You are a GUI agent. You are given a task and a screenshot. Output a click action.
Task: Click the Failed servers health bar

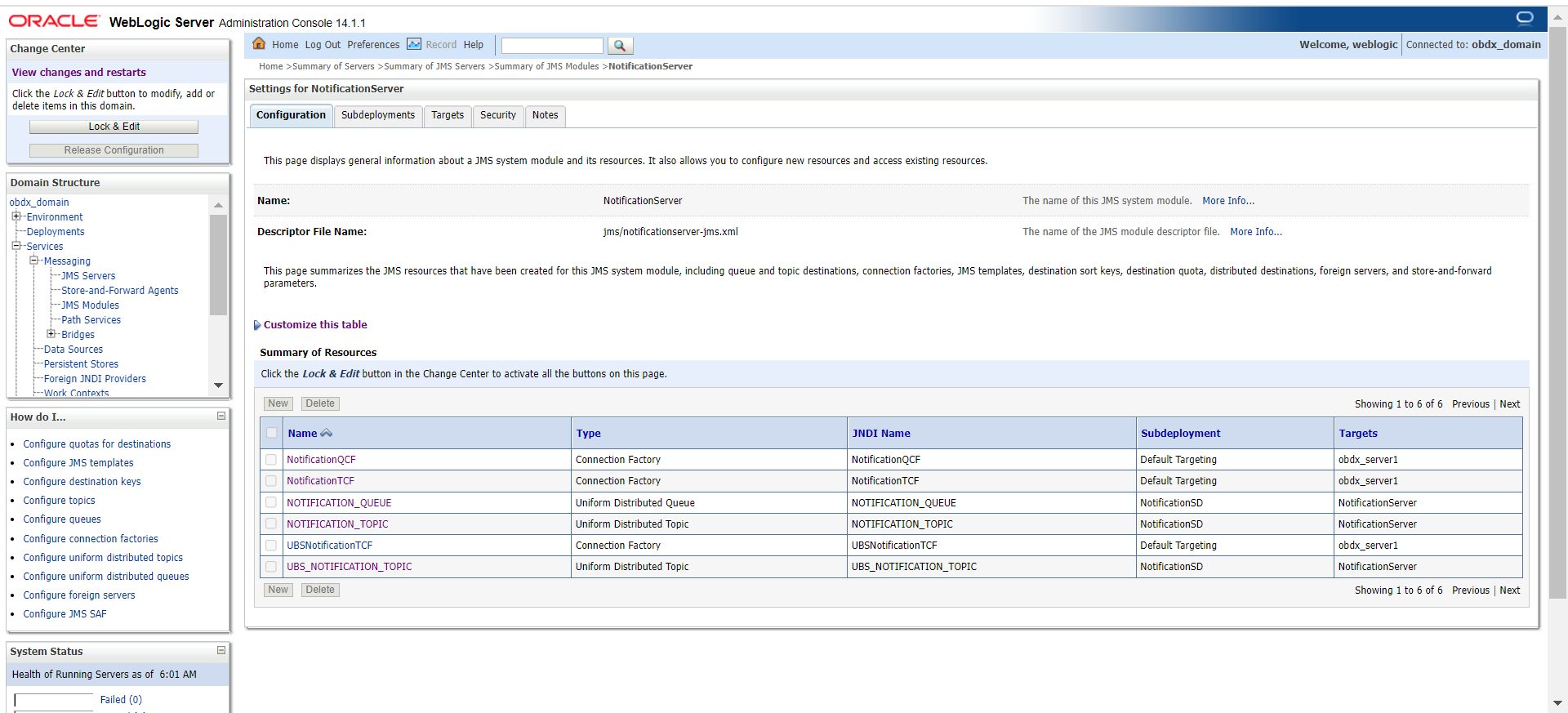54,700
